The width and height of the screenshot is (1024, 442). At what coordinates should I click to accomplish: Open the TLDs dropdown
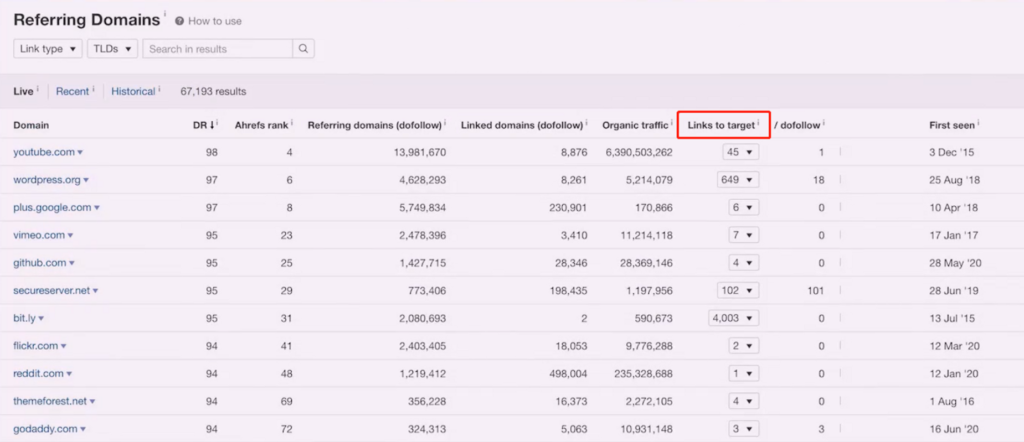coord(112,49)
